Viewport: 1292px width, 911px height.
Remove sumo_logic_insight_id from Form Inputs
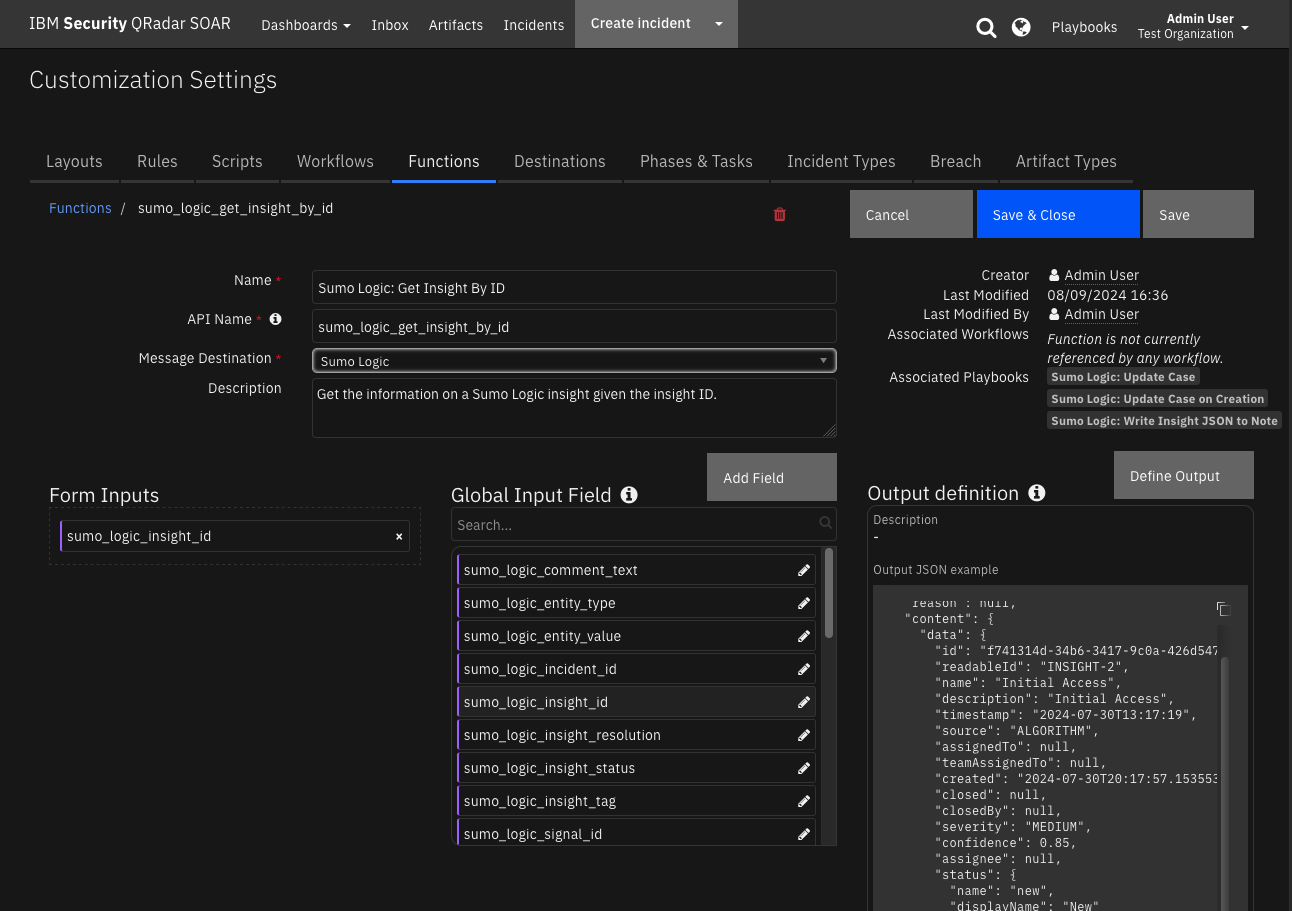coord(399,536)
